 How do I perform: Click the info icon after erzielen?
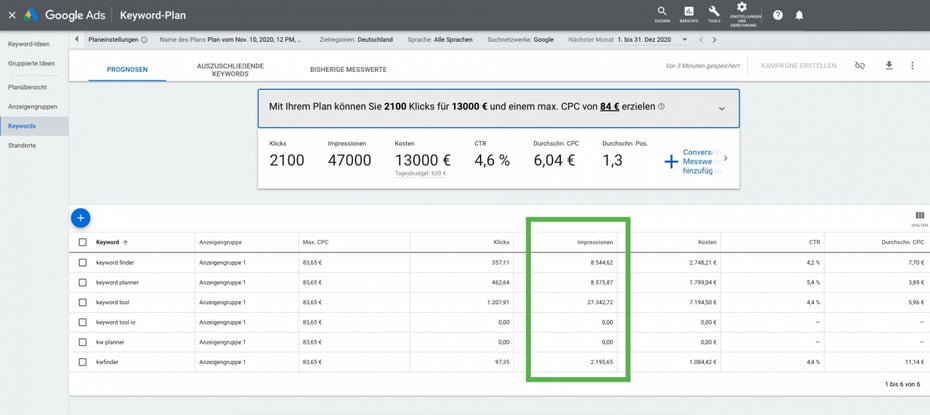[x=661, y=107]
